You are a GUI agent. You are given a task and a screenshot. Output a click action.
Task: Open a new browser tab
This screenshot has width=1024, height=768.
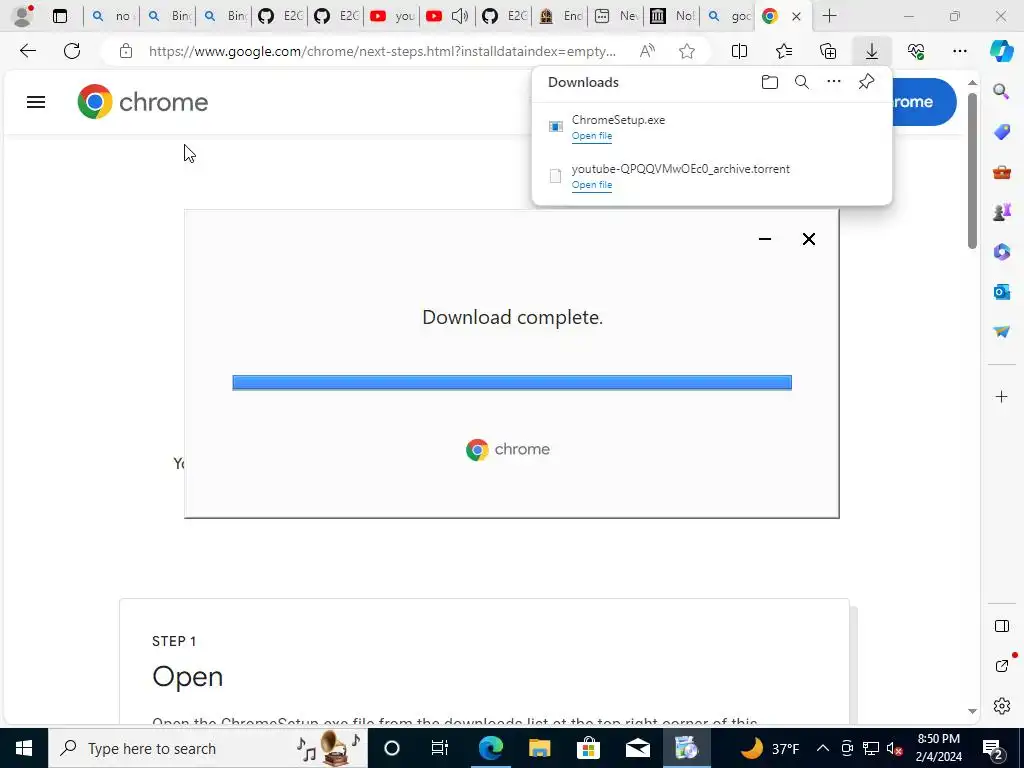point(829,16)
